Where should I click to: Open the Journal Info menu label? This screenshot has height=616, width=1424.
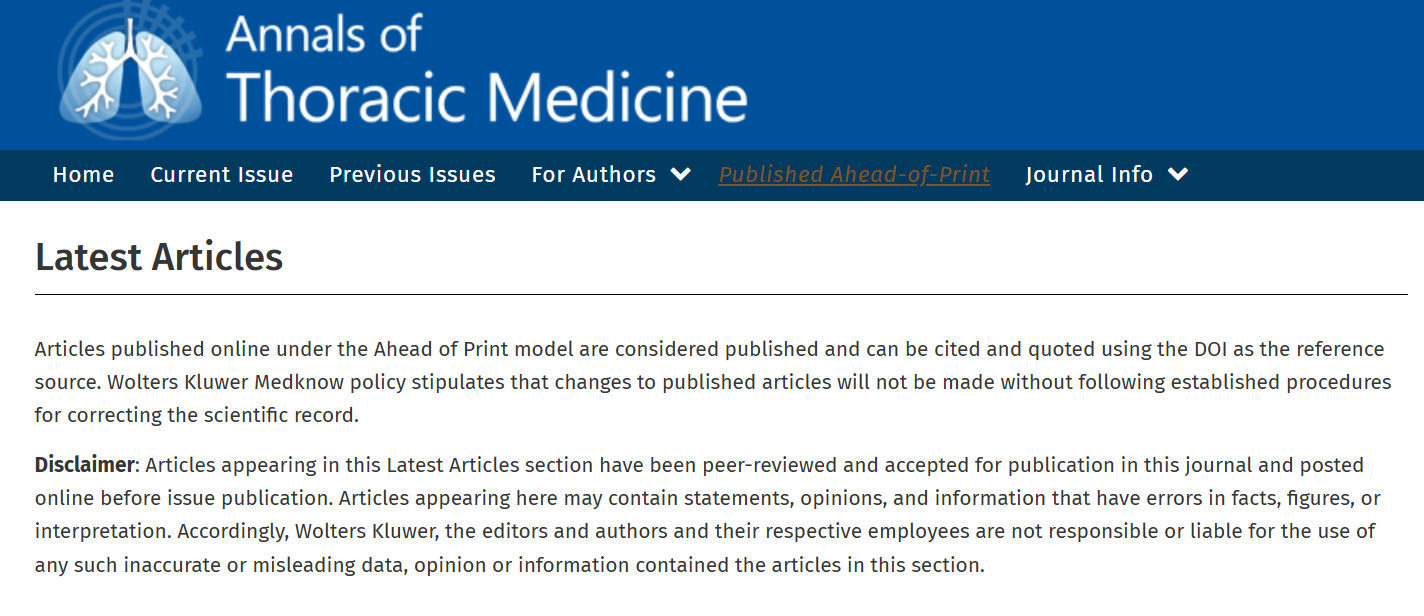(1089, 175)
